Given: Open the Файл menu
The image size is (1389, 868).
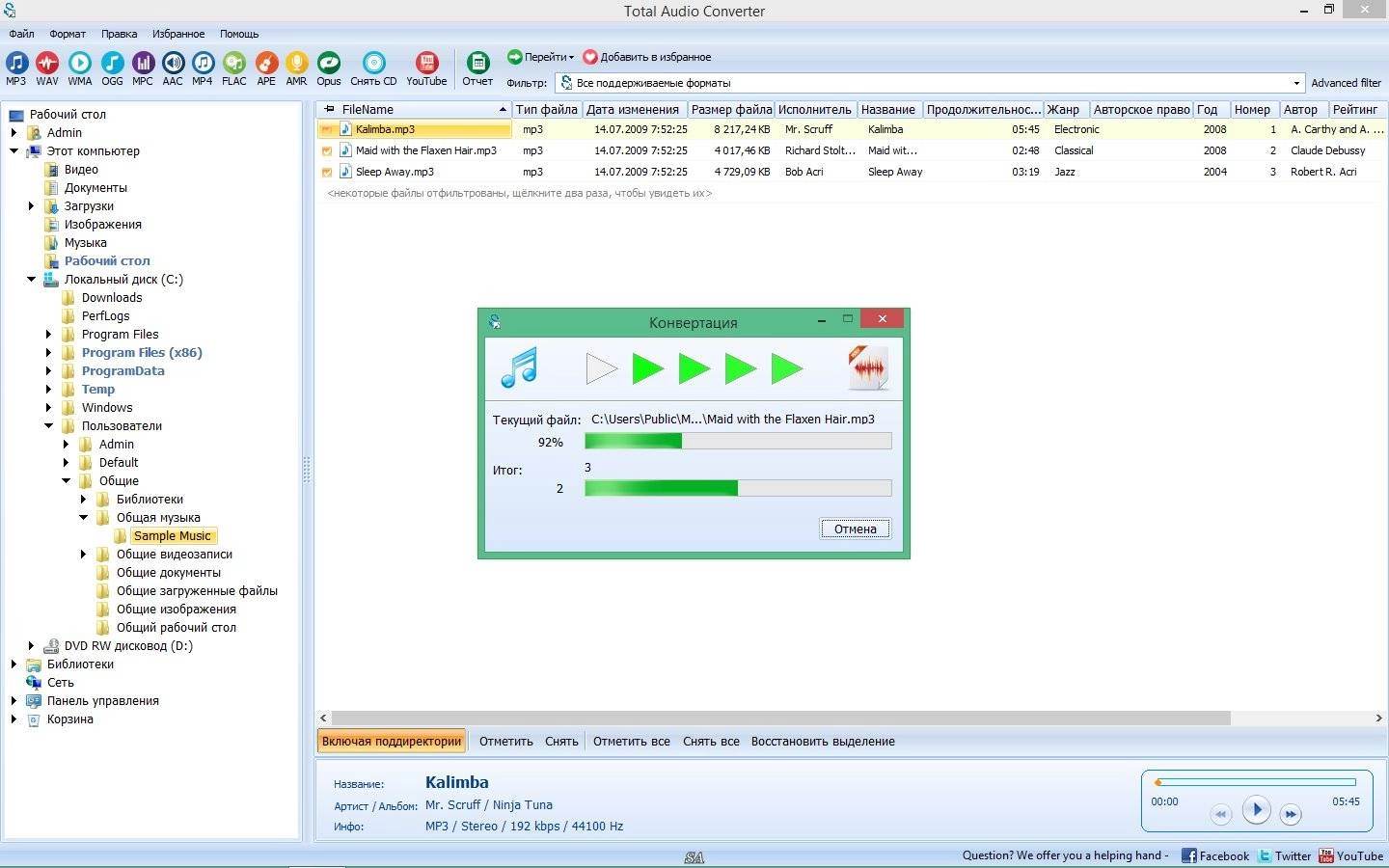Looking at the screenshot, I should [x=21, y=34].
